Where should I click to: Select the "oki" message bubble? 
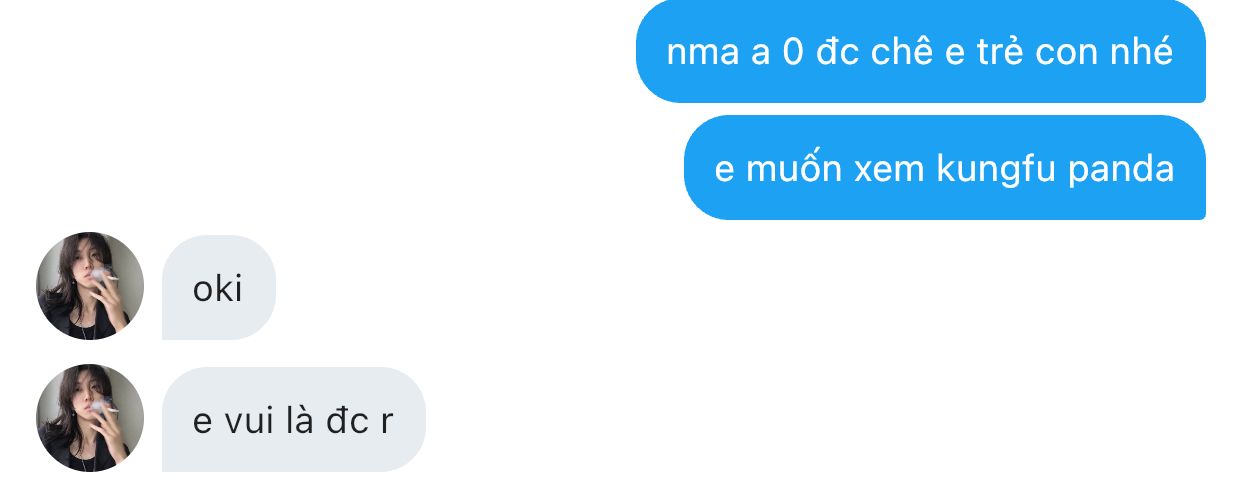click(218, 288)
